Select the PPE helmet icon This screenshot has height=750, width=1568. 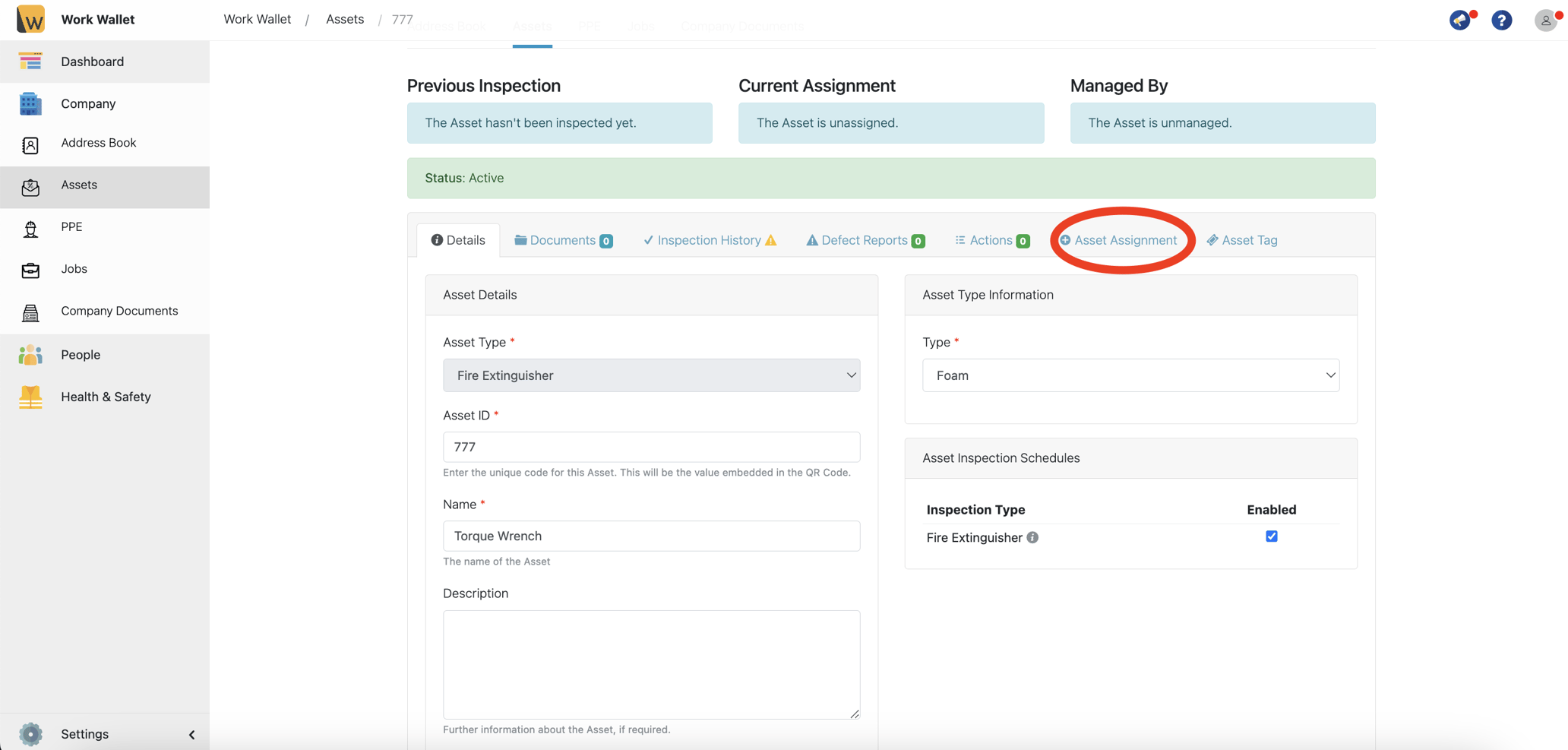(30, 228)
